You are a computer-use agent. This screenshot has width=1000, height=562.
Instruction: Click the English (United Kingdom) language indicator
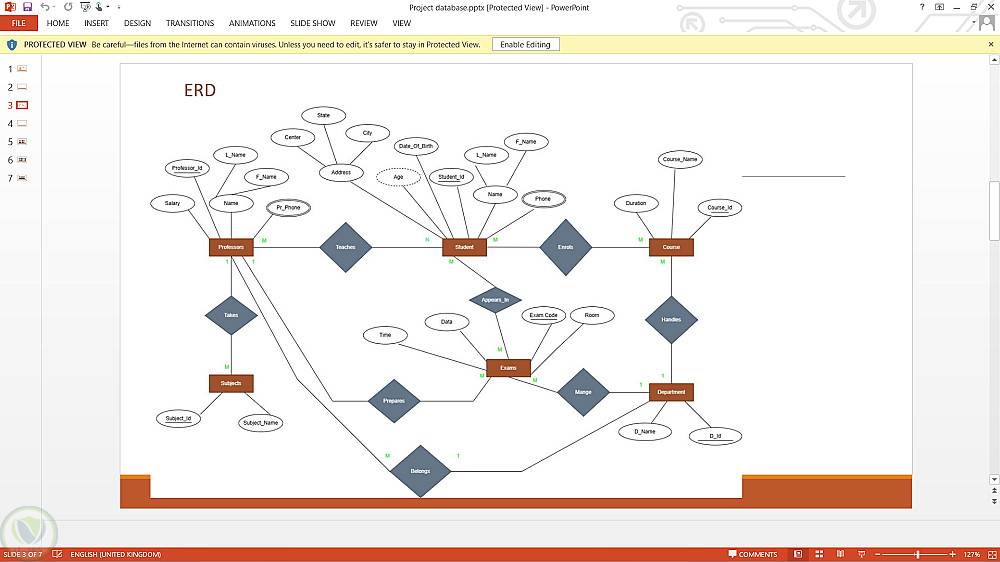pyautogui.click(x=115, y=554)
